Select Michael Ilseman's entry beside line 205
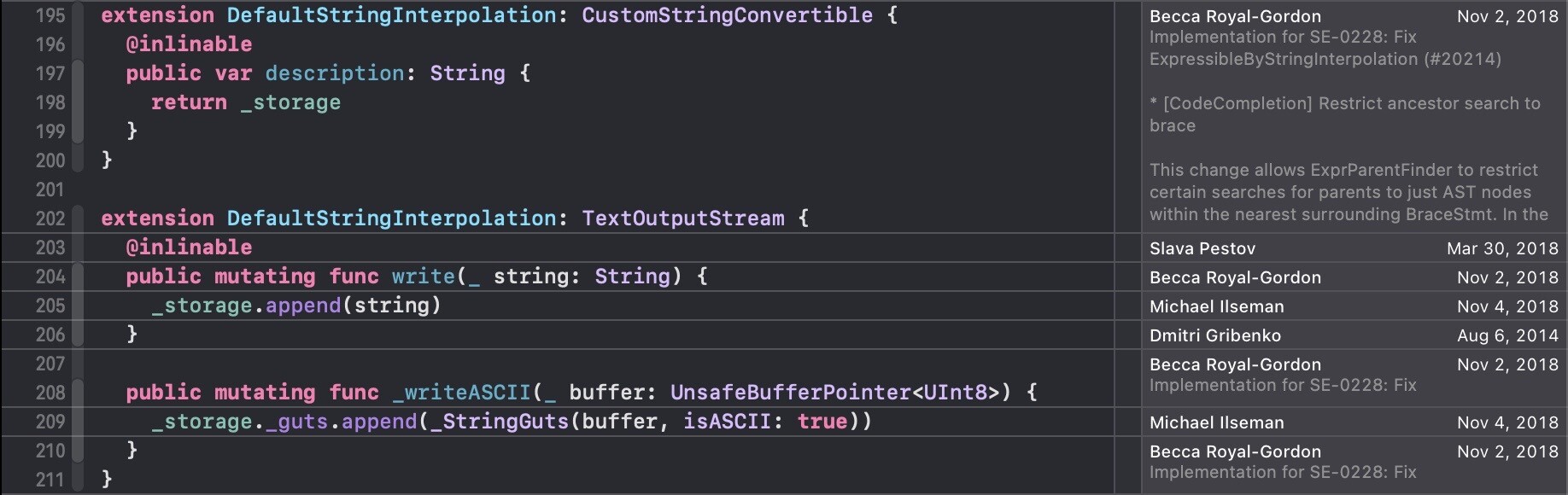 click(x=1354, y=306)
